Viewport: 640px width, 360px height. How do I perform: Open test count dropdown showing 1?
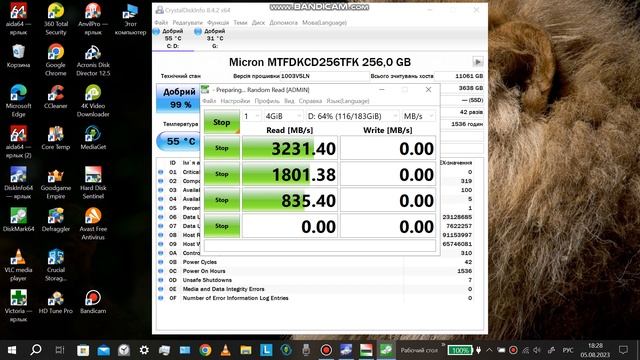tap(251, 116)
